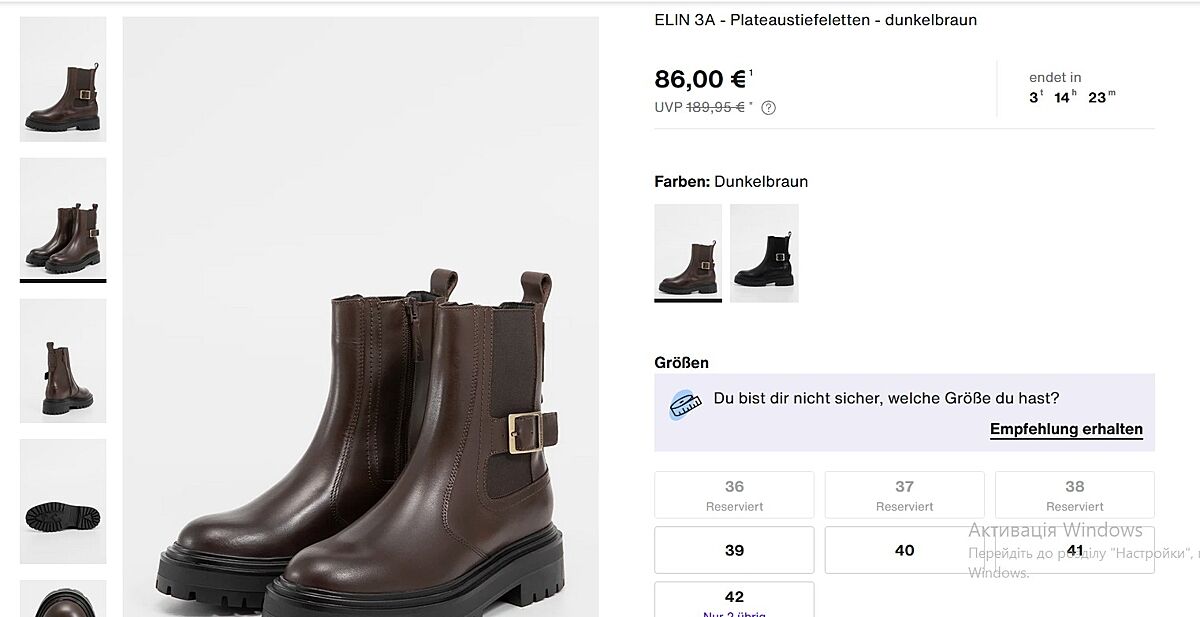Show the boot sole thumbnail
Viewport: 1200px width, 617px height.
pos(63,500)
